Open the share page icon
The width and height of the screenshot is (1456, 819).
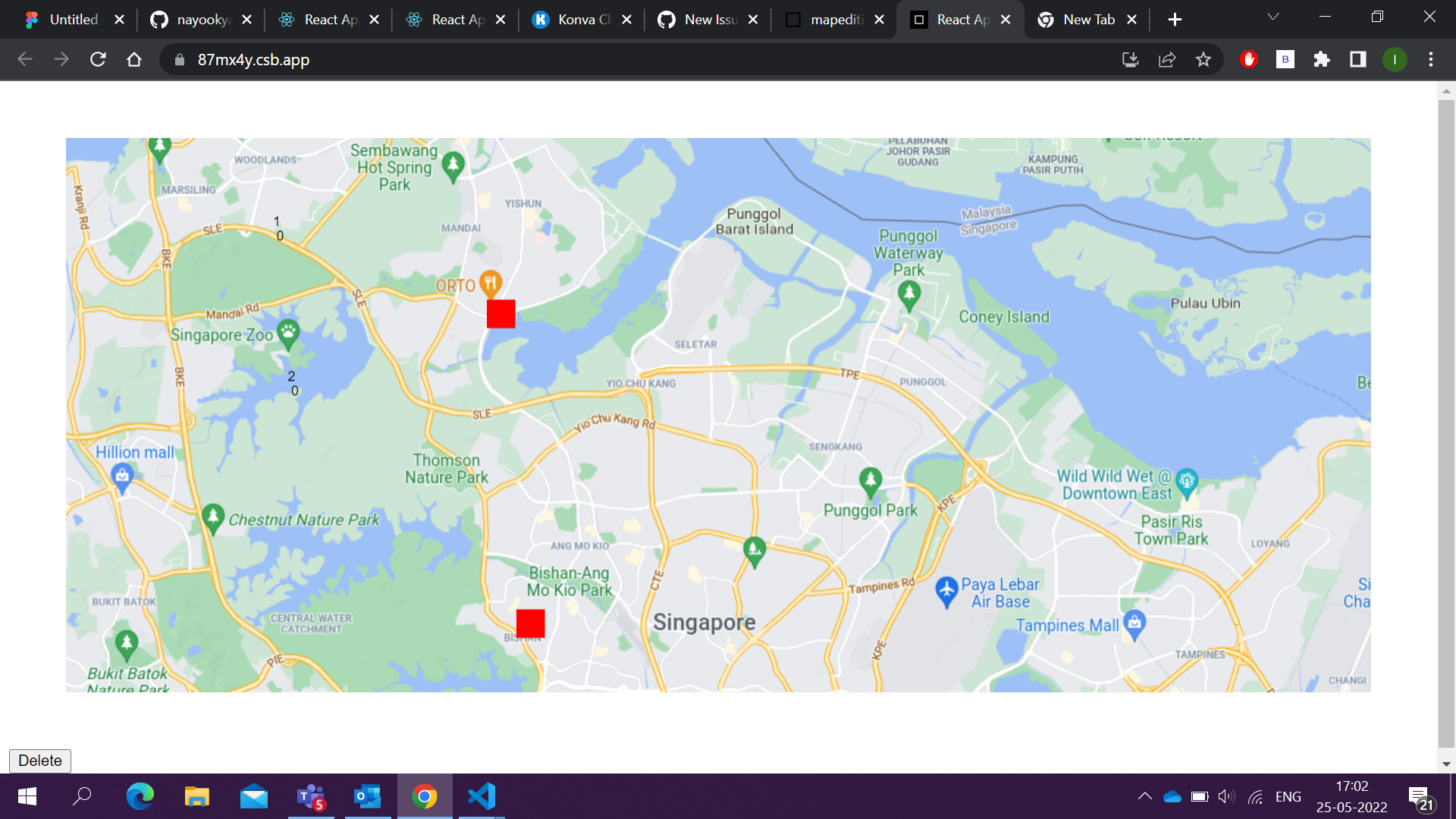[1167, 59]
